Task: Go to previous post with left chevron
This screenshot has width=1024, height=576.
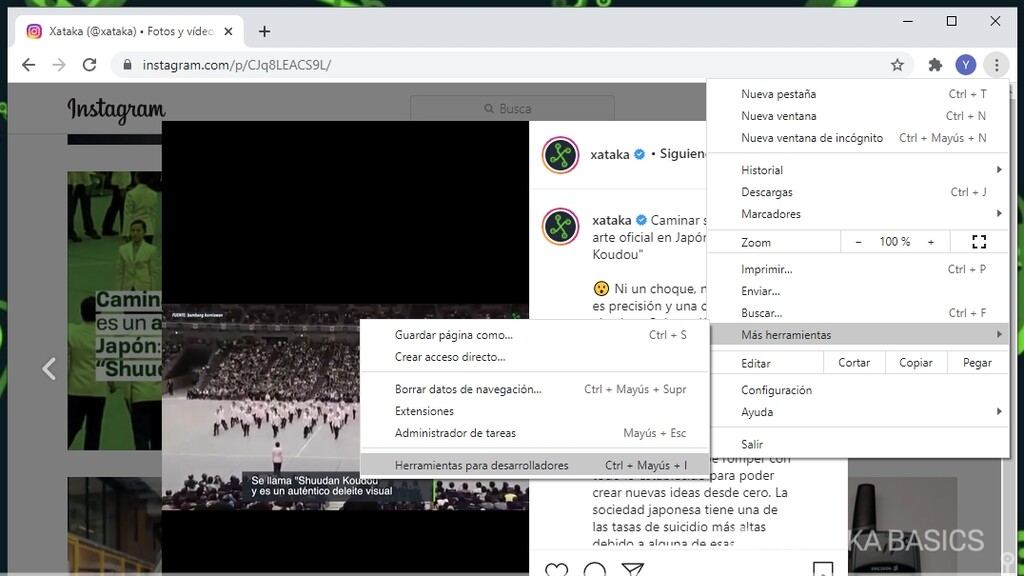Action: coord(49,368)
